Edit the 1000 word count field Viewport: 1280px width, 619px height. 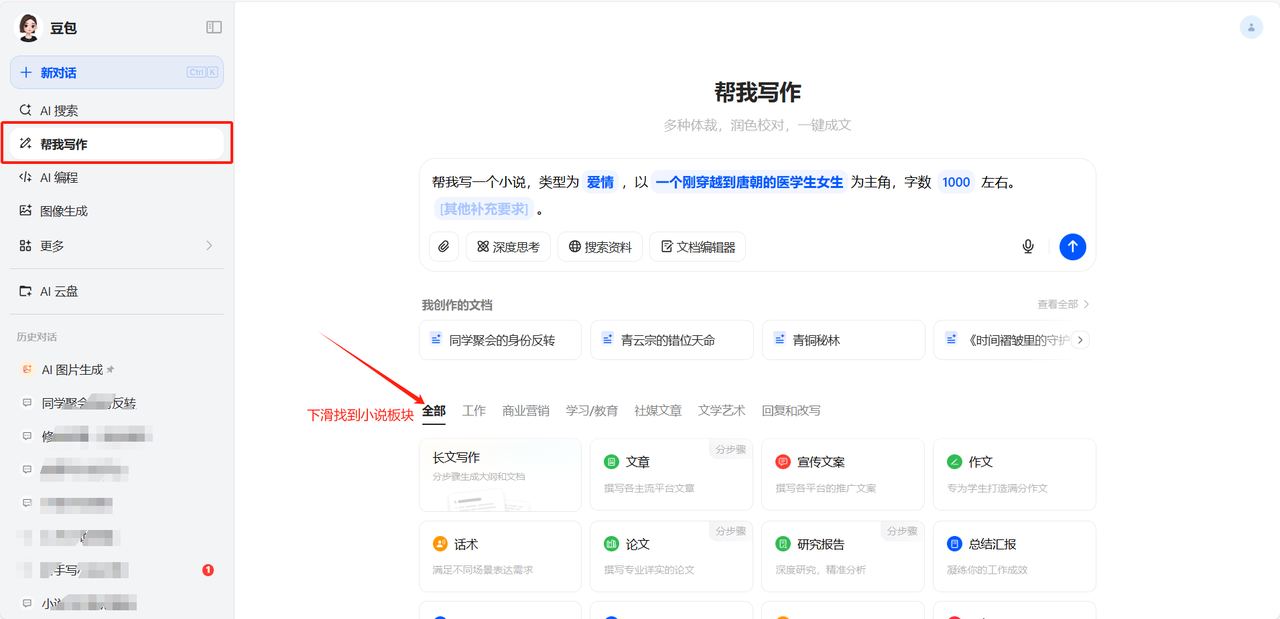[956, 182]
